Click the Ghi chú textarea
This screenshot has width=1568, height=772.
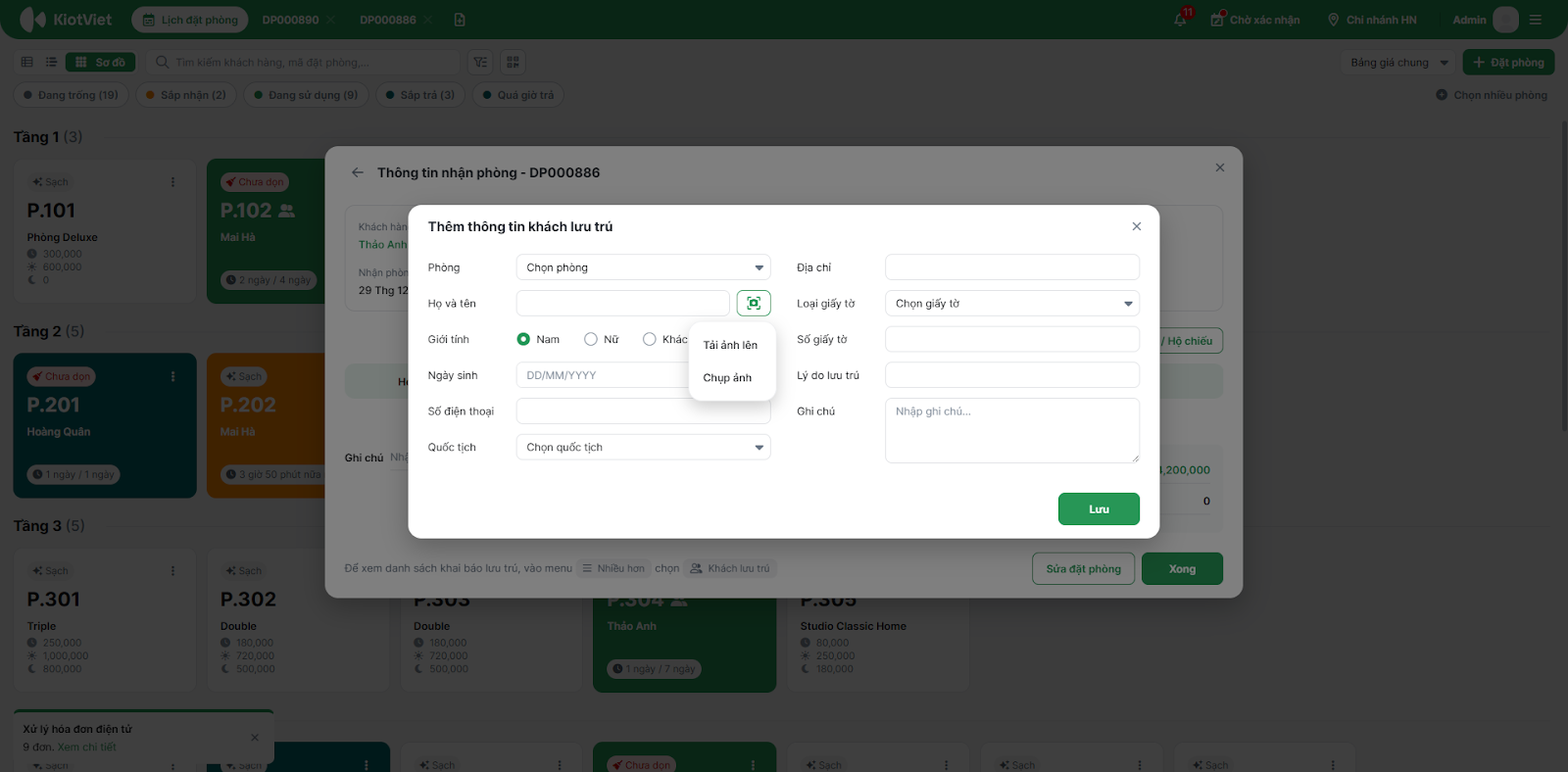(x=1011, y=431)
